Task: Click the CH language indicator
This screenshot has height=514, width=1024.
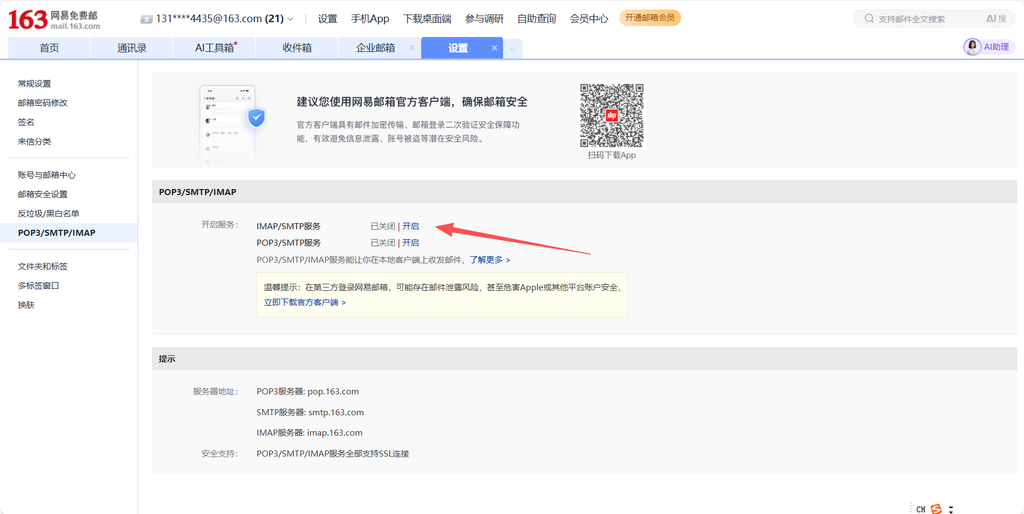Action: coord(921,509)
